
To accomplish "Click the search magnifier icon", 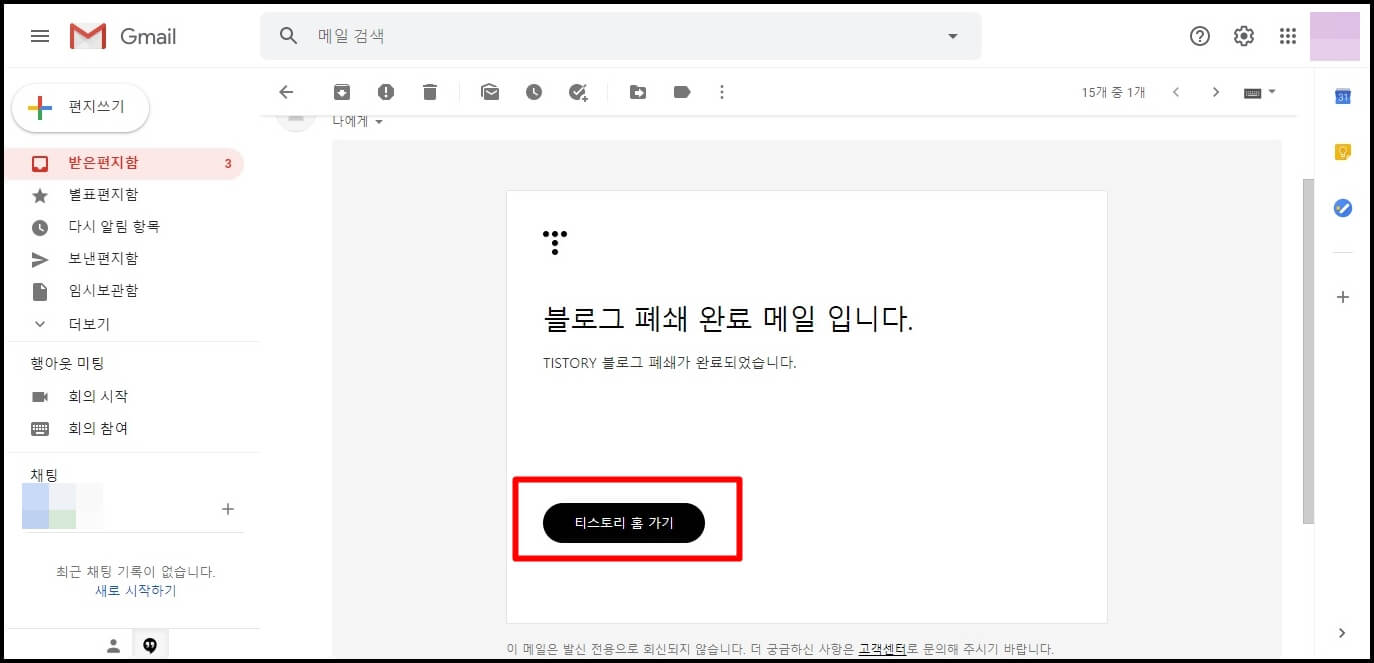I will [289, 36].
